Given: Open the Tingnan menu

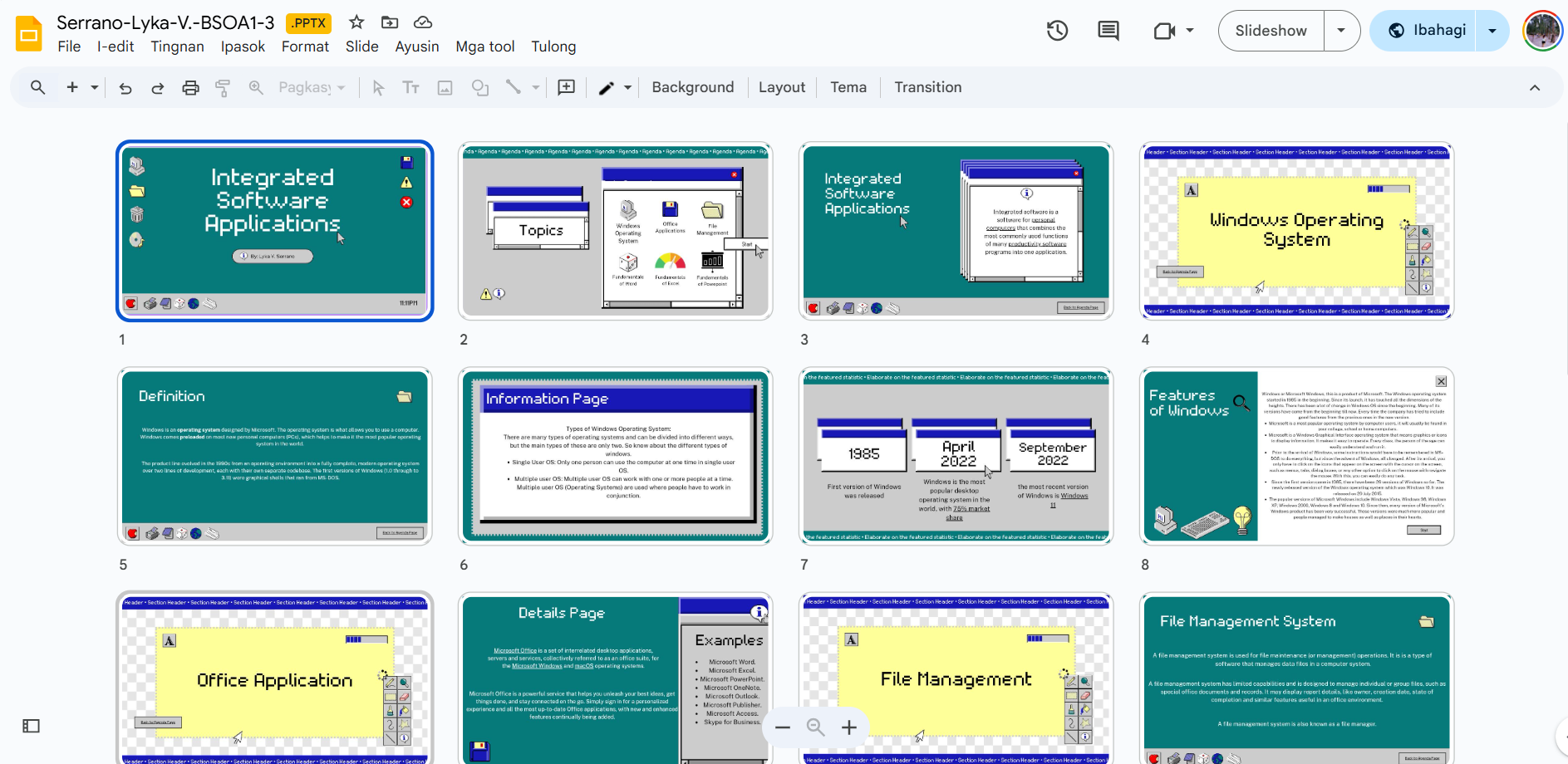Looking at the screenshot, I should click(x=177, y=47).
